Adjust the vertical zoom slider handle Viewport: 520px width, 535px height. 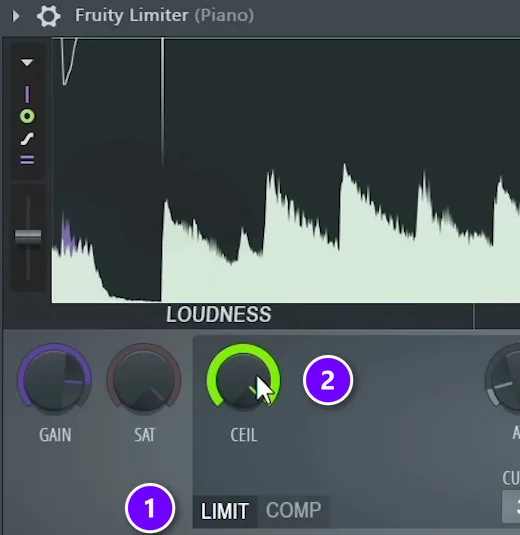click(x=28, y=237)
